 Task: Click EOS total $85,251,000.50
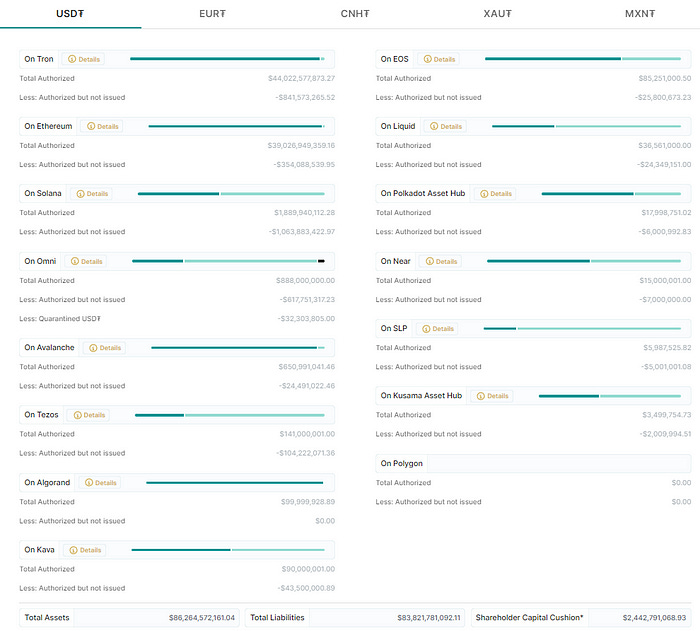click(x=665, y=79)
